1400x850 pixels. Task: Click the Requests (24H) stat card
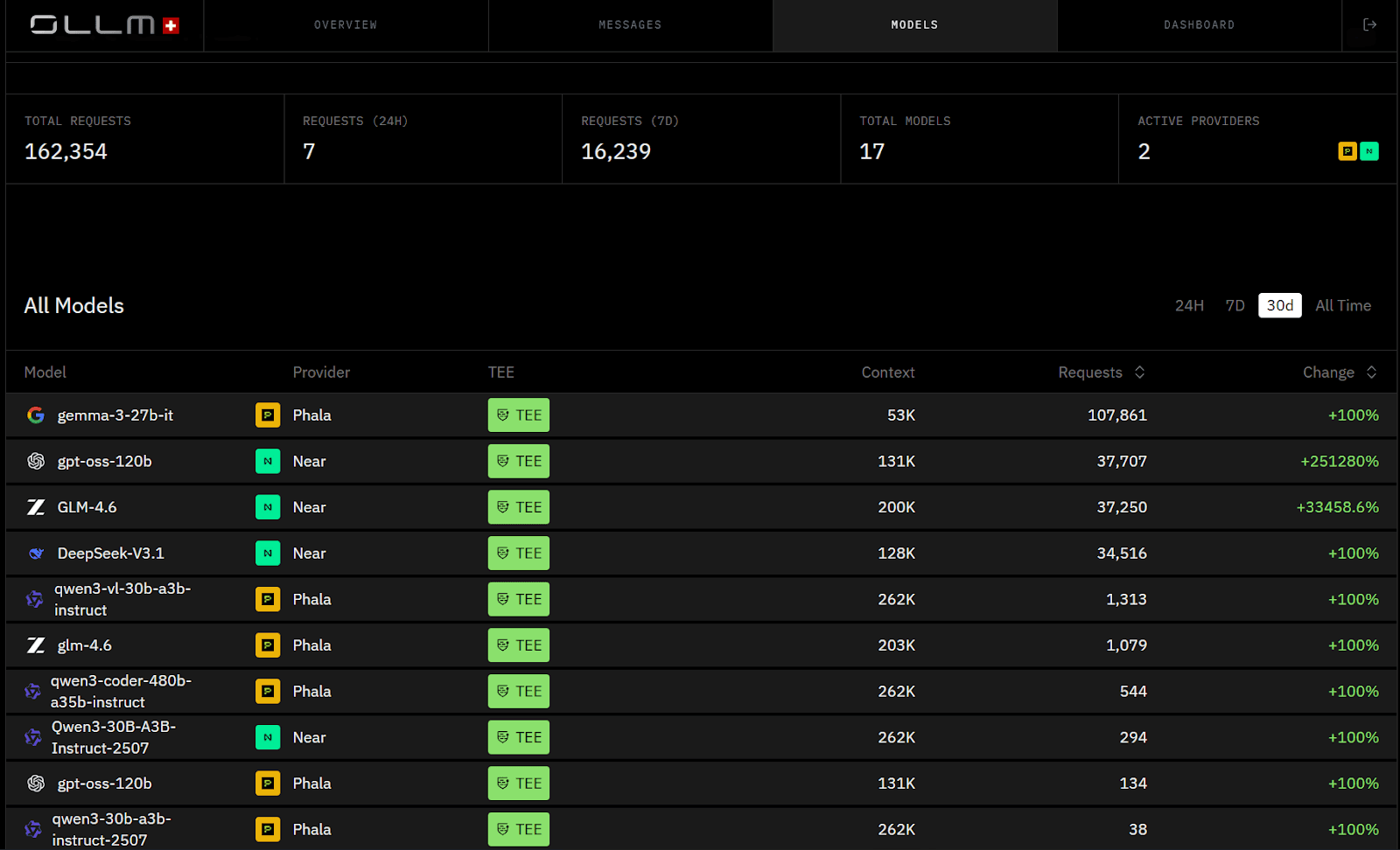(423, 139)
